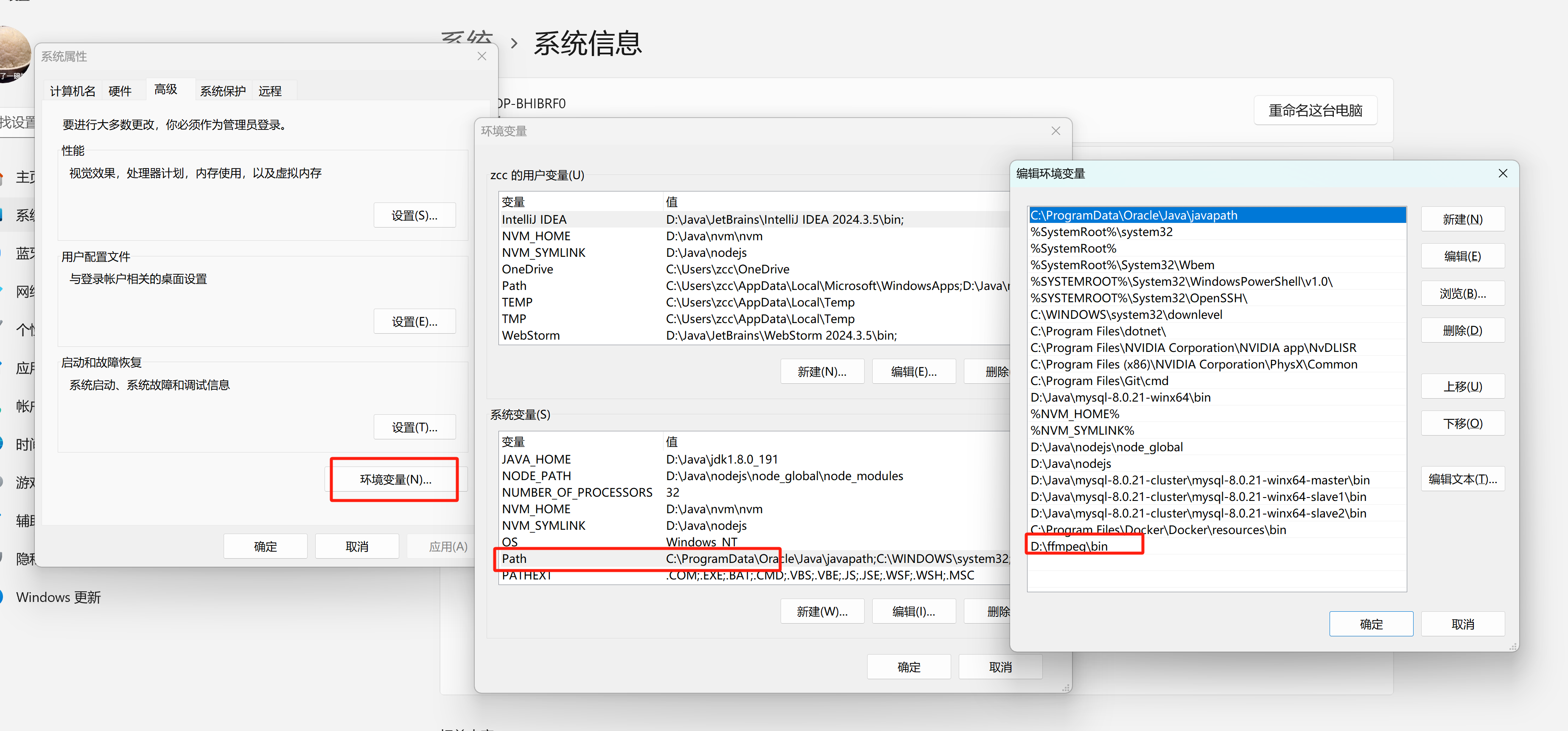Close the 系统属性 window
The image size is (1568, 731).
(x=482, y=56)
